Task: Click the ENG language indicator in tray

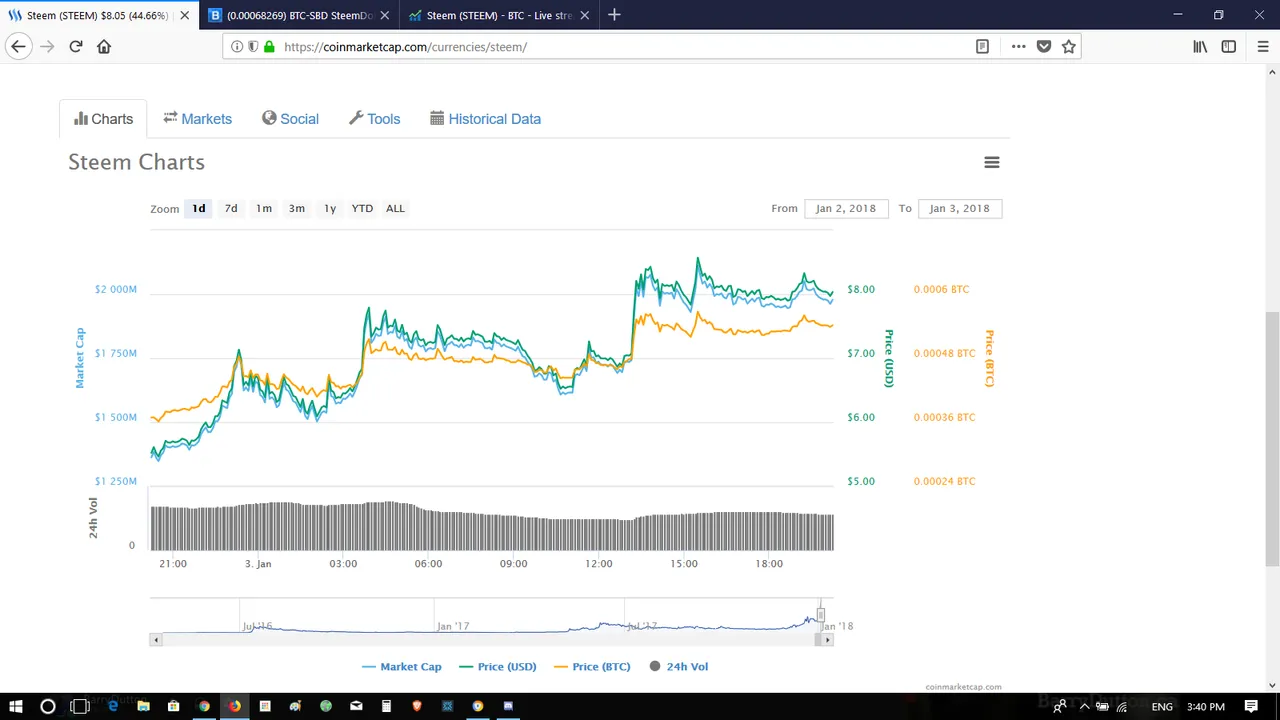Action: coord(1162,706)
